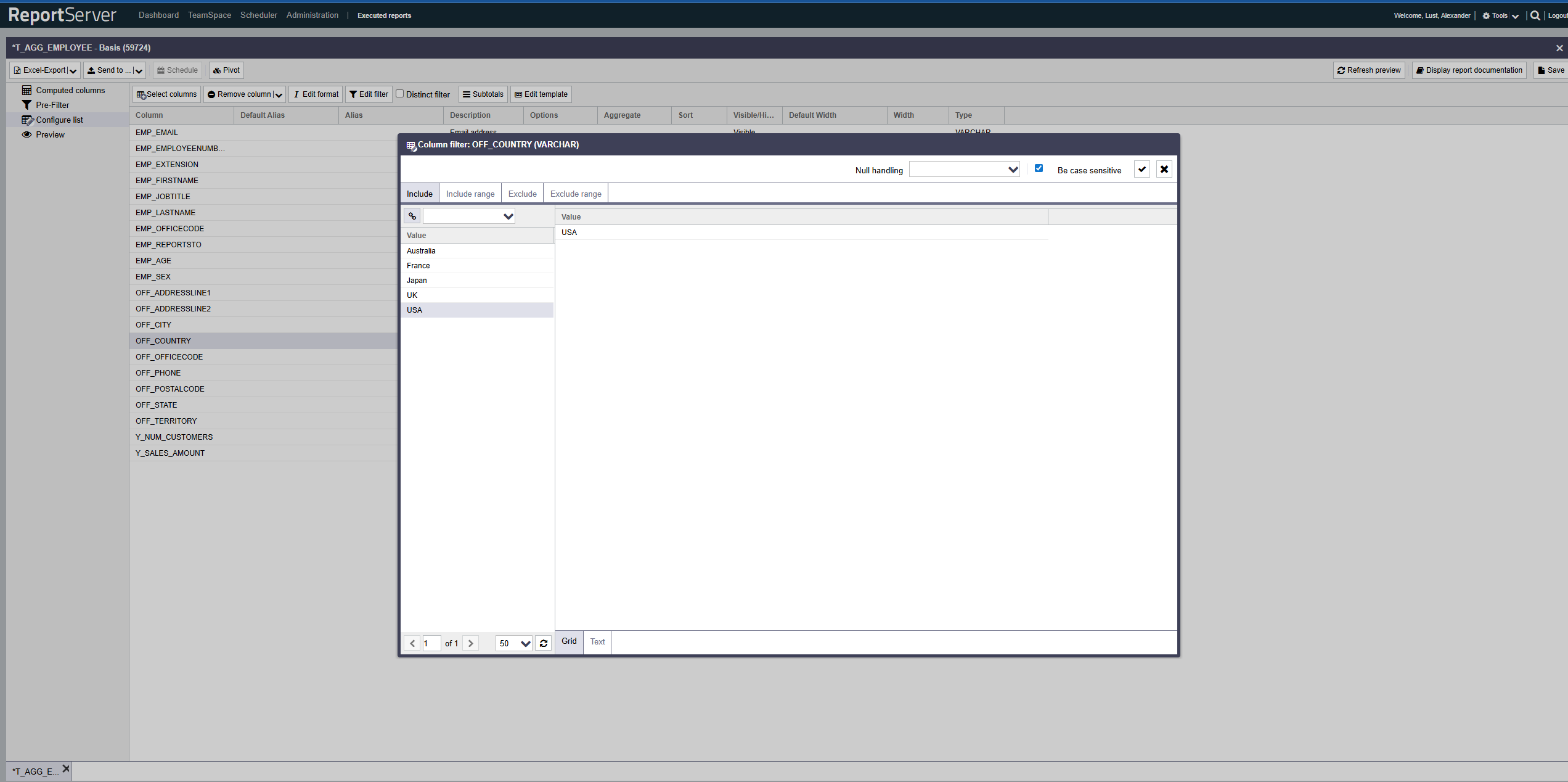
Task: Click Refresh preview button
Action: click(1369, 70)
